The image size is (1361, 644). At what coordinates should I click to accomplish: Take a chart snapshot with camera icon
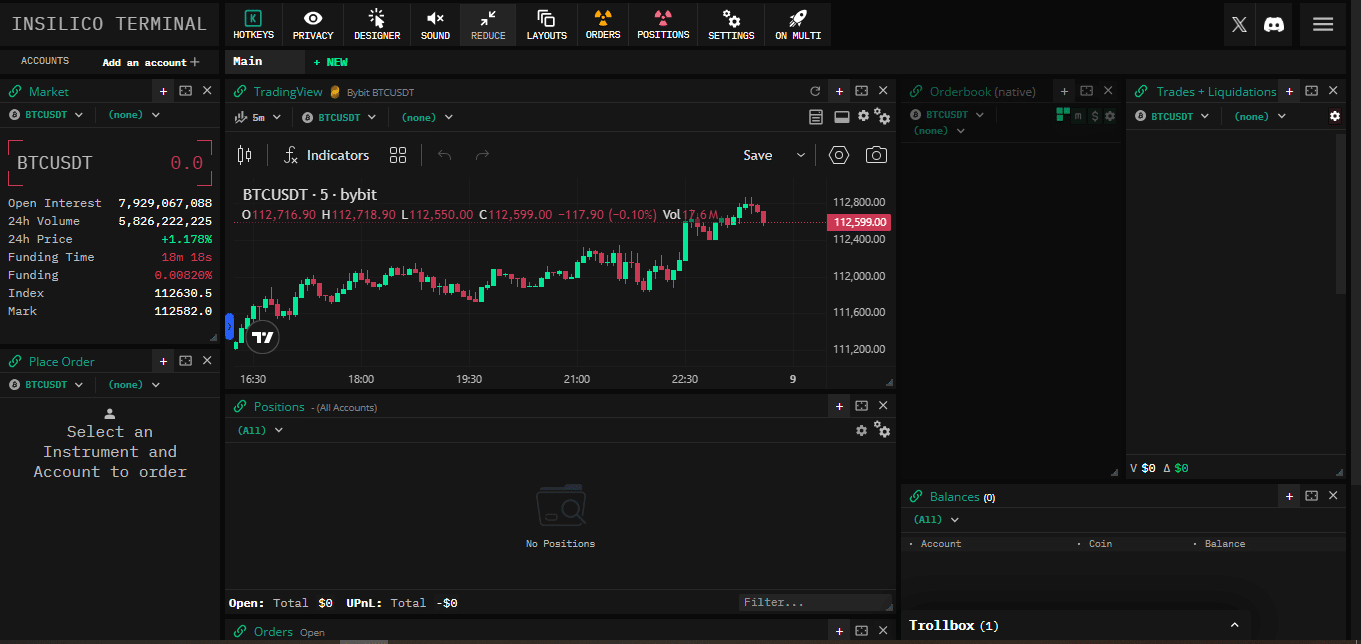pyautogui.click(x=876, y=155)
